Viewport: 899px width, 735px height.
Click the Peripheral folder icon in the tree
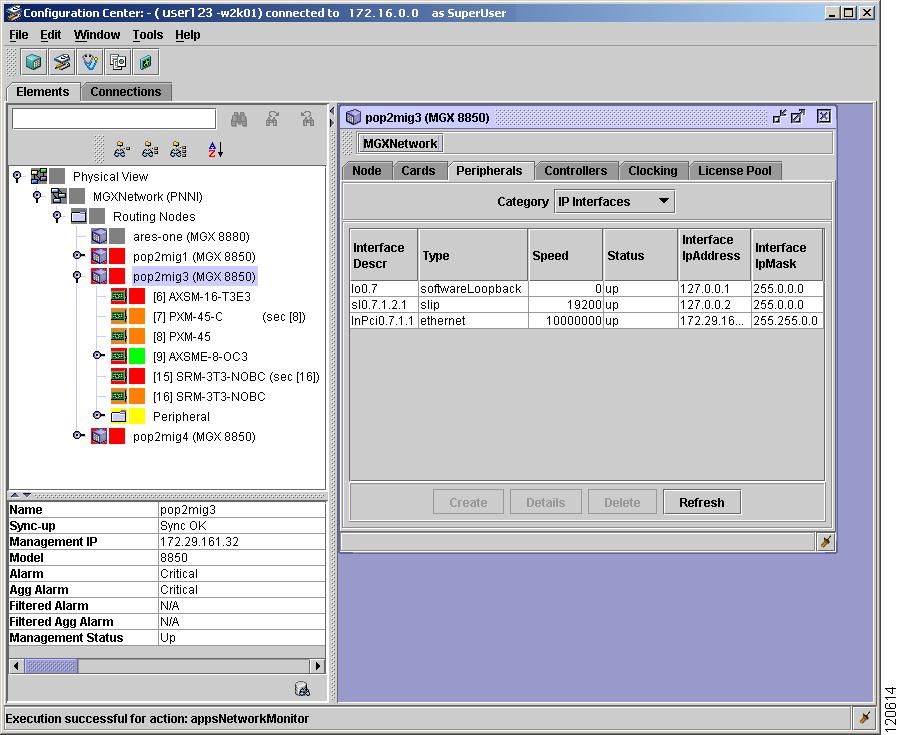tap(119, 416)
